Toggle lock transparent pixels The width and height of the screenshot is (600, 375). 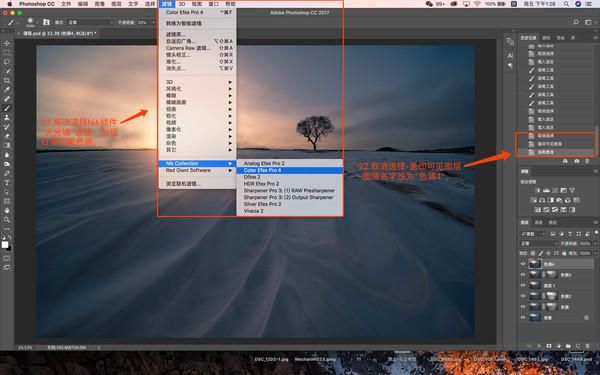click(533, 253)
